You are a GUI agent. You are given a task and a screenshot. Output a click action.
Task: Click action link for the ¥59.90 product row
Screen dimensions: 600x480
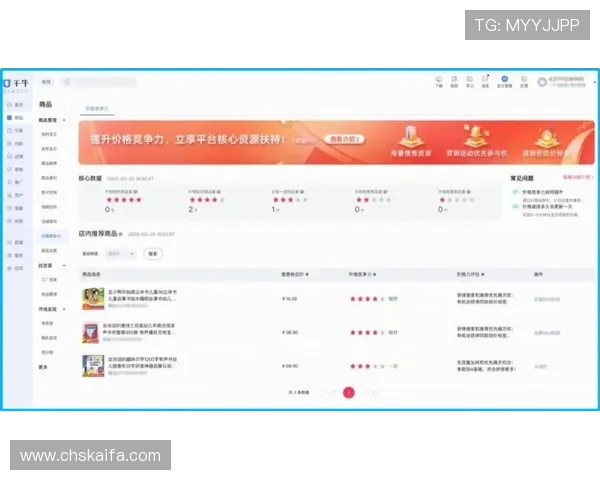click(x=540, y=366)
